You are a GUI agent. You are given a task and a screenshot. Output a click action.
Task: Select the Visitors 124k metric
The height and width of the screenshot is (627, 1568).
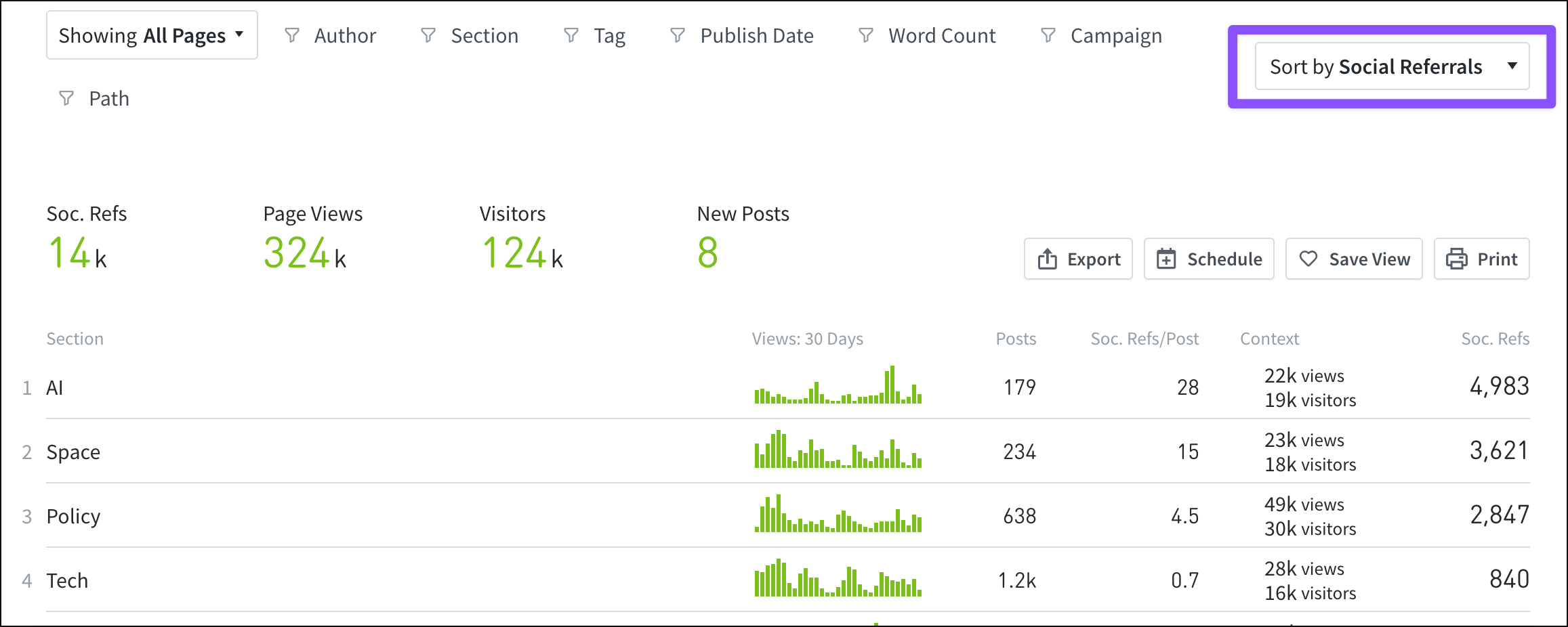point(522,238)
